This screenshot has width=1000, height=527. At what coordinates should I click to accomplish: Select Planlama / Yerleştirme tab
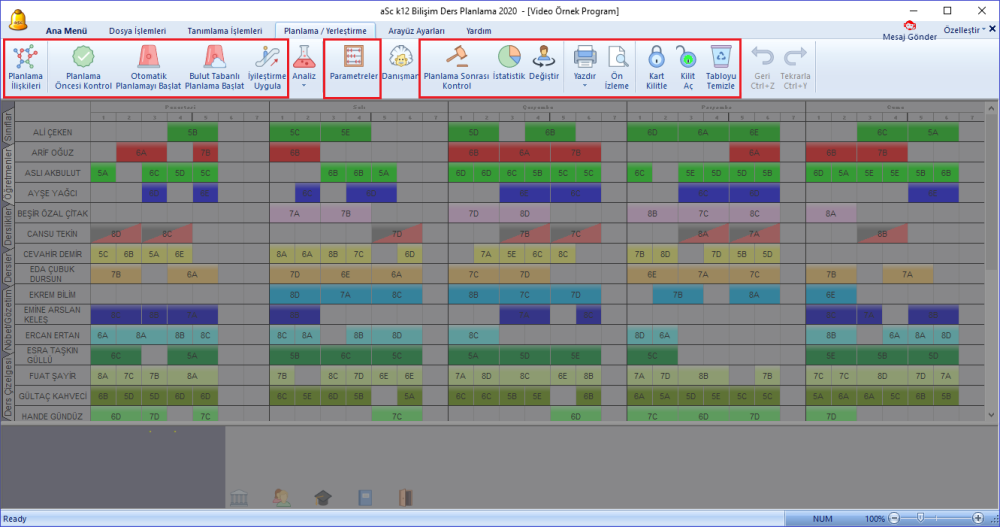(325, 31)
